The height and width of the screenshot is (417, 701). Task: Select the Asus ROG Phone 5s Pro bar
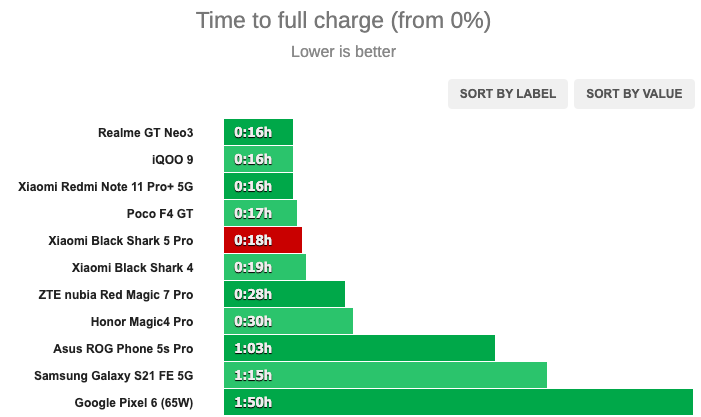(x=359, y=348)
